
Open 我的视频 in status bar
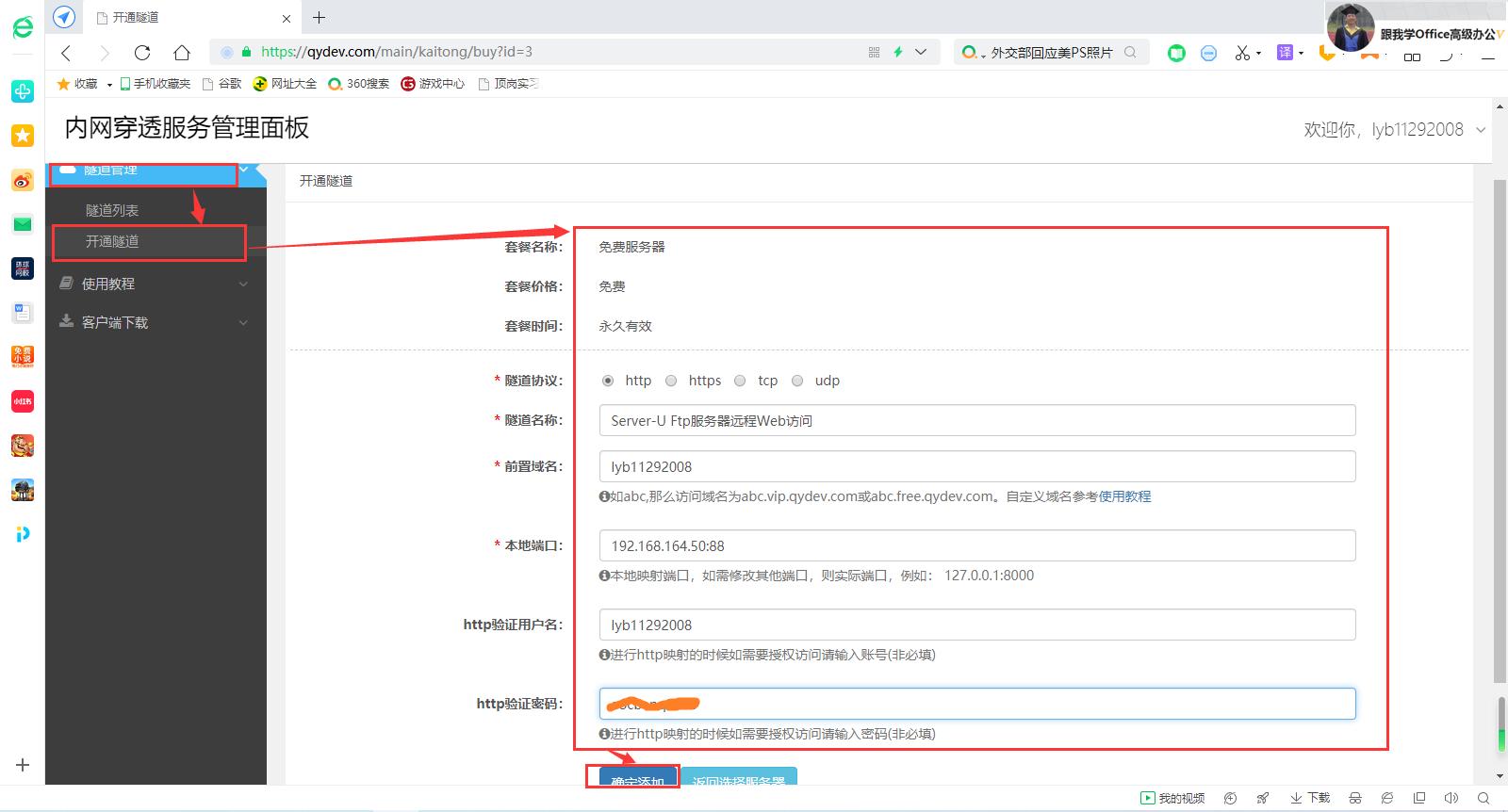[1172, 798]
